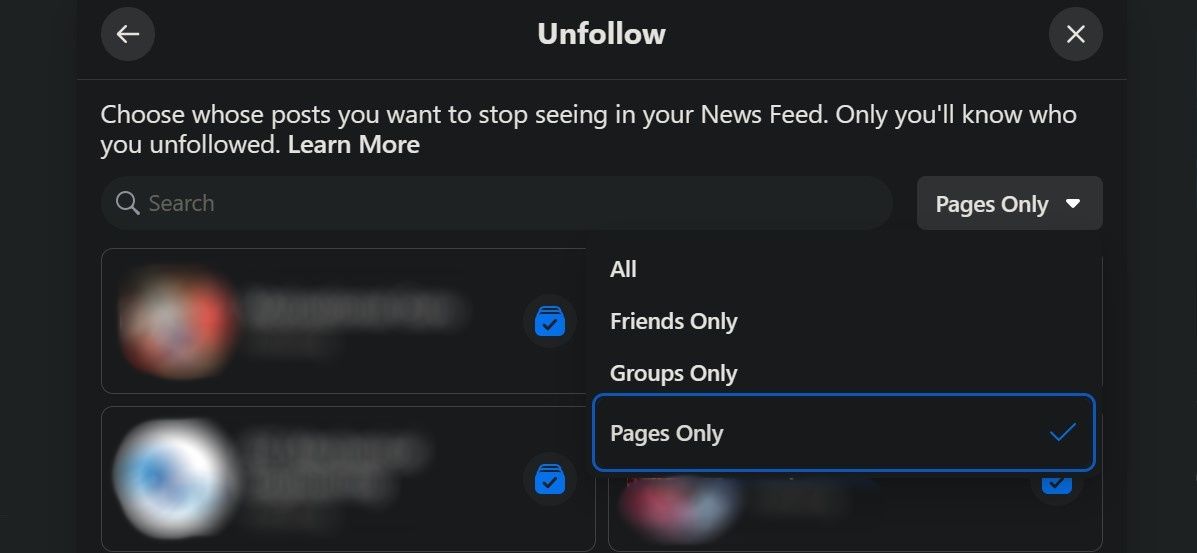Select the highlighted Pages Only option
1197x553 pixels.
tap(666, 433)
